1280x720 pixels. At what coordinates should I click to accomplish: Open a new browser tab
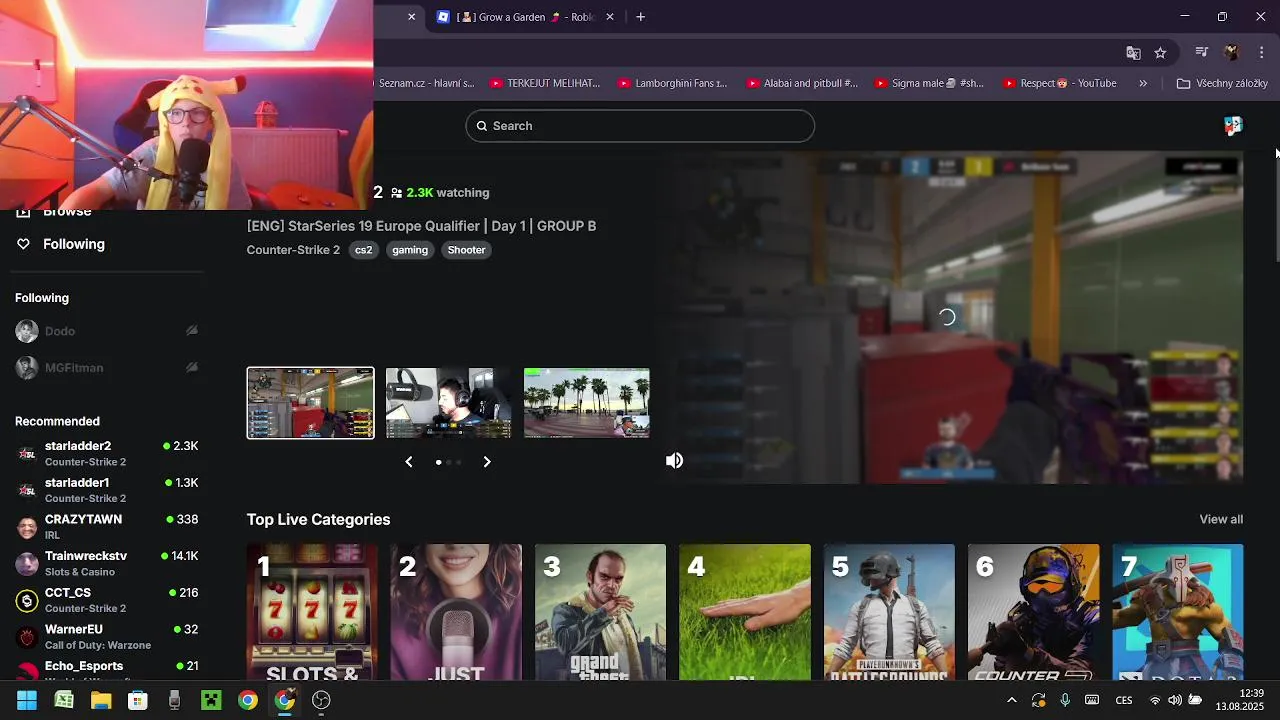tap(640, 17)
